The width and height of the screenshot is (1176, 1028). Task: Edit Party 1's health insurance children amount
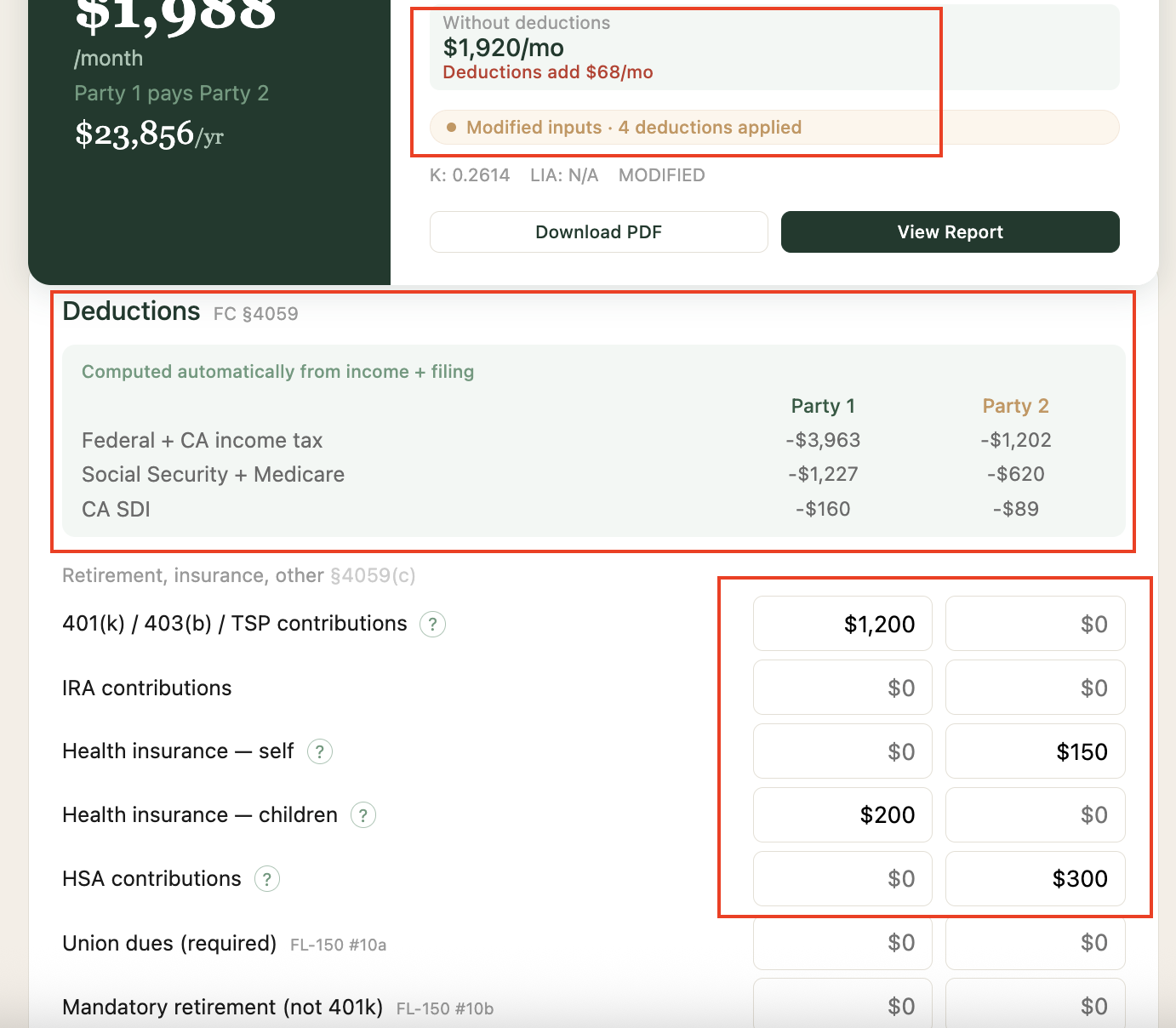[x=842, y=815]
